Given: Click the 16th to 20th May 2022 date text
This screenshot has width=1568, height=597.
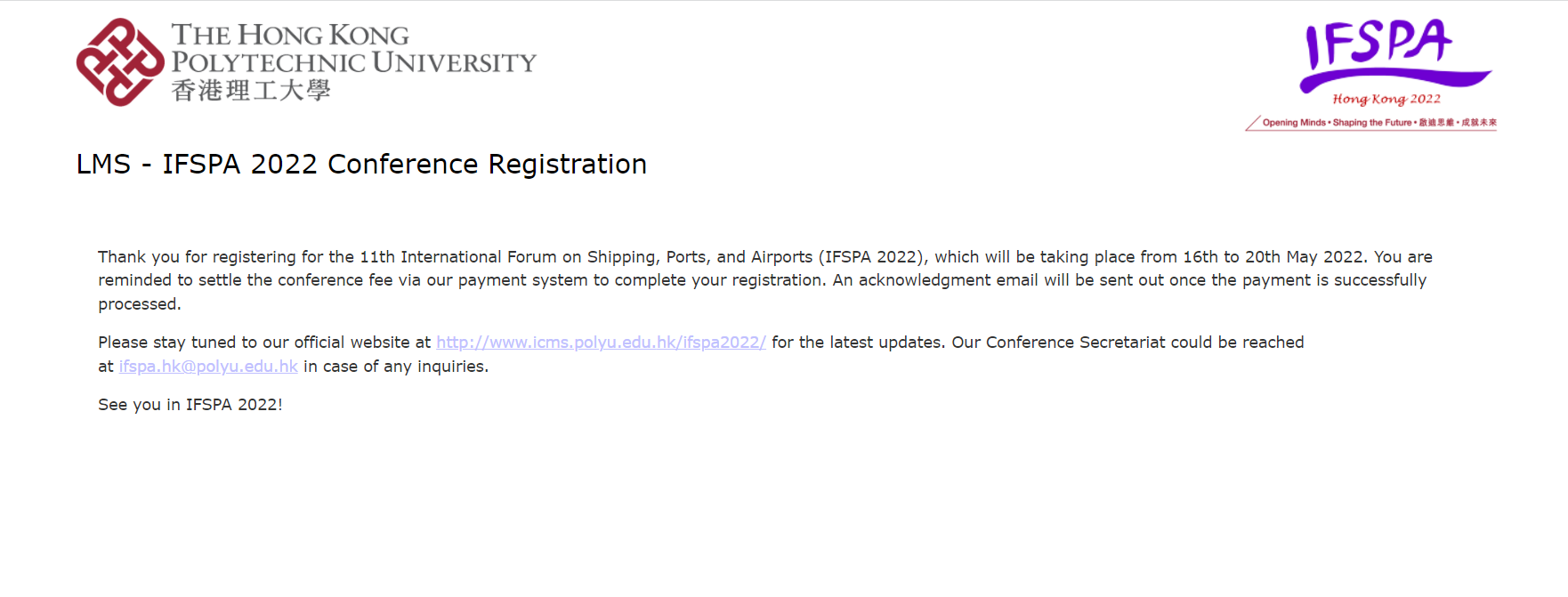Looking at the screenshot, I should click(1273, 257).
